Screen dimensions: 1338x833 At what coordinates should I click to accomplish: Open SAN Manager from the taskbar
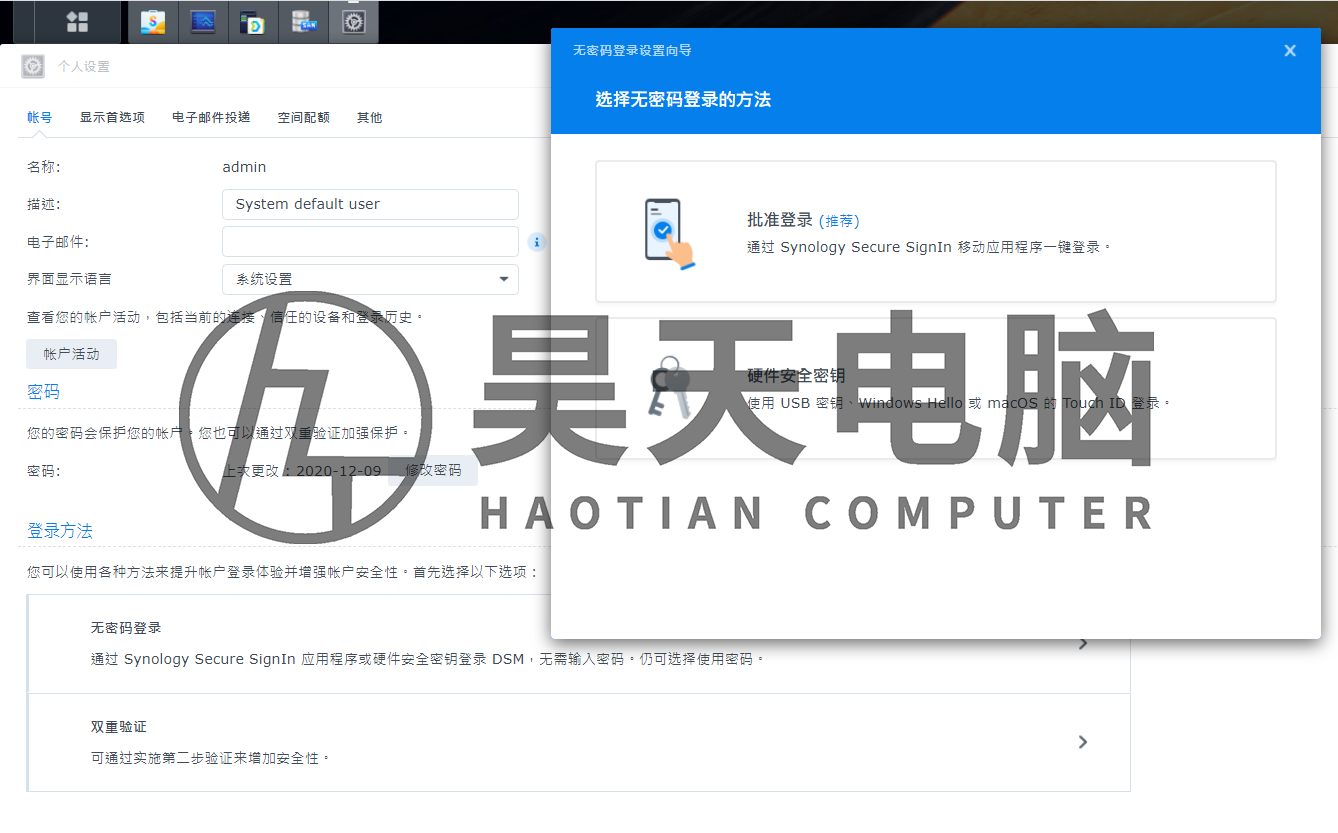point(303,21)
